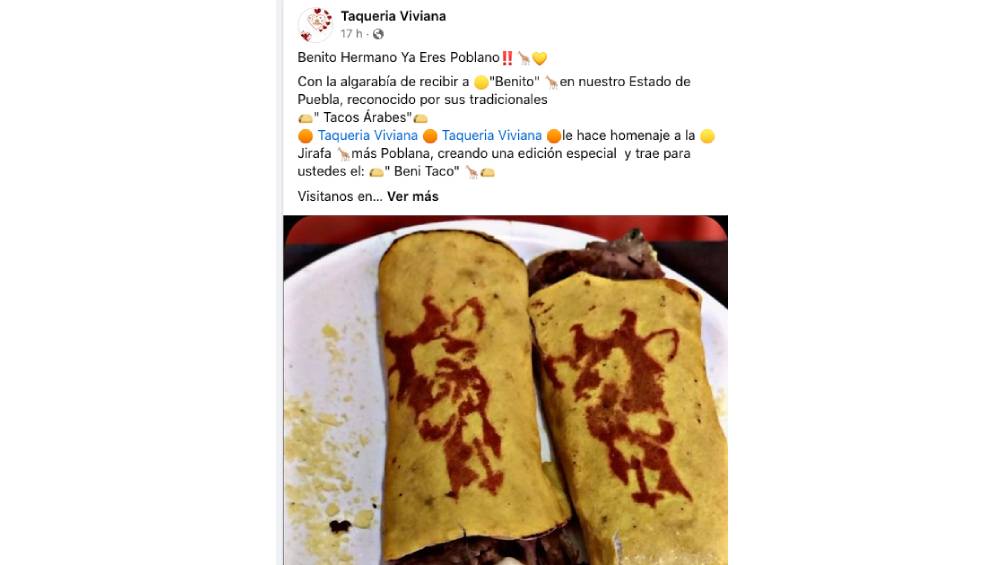Follow the first blue Taqueria Viviana mention
The image size is (1004, 565).
pyautogui.click(x=368, y=136)
